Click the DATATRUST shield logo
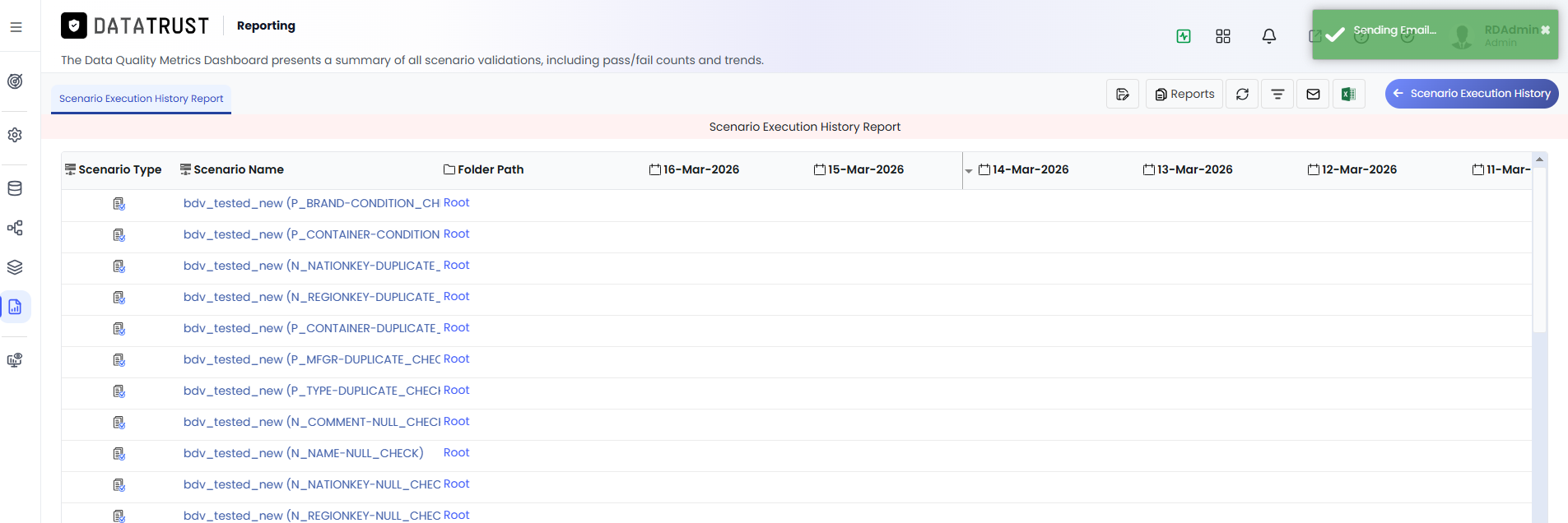 74,26
